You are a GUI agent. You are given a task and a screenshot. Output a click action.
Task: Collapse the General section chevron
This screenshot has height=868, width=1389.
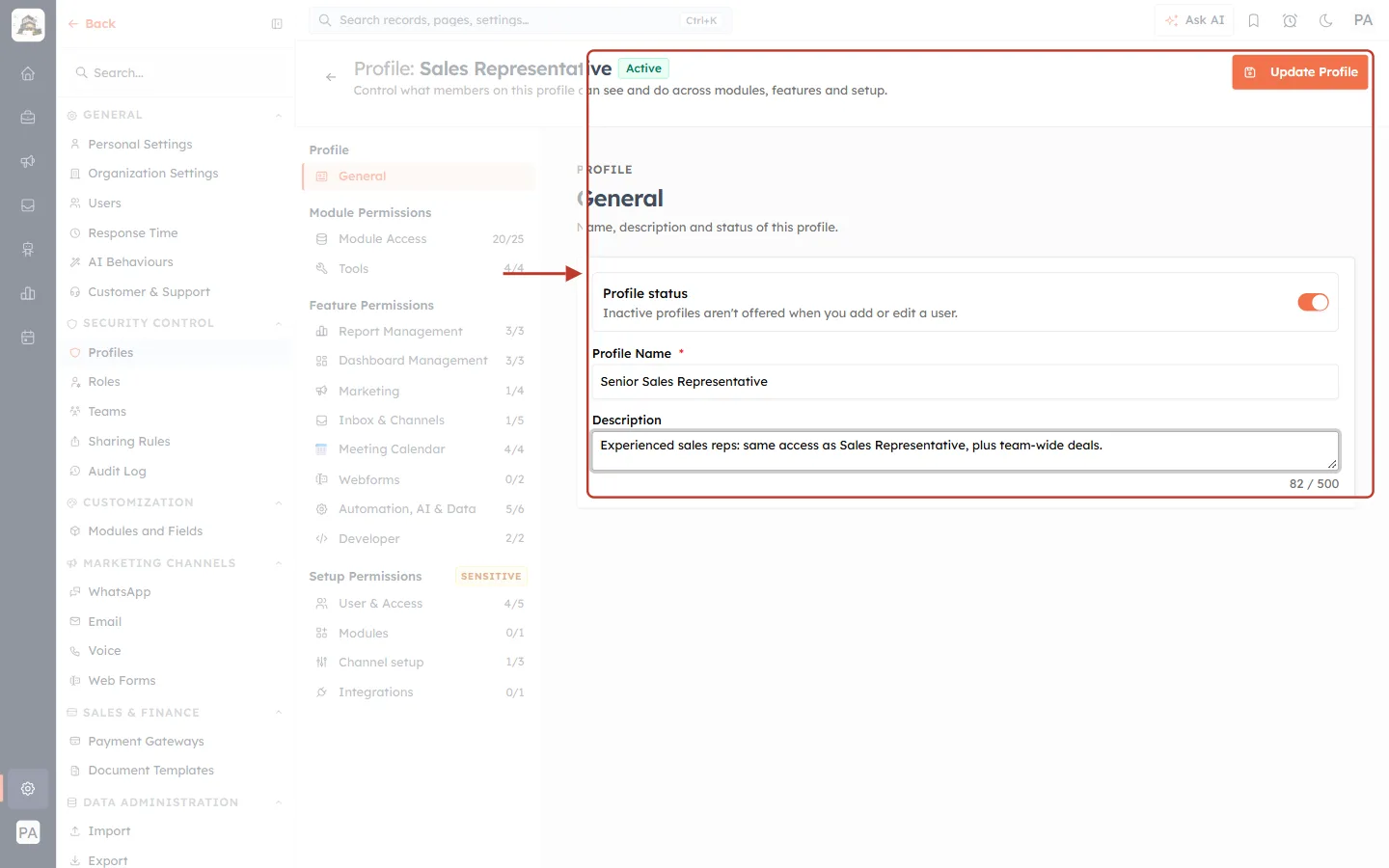tap(279, 116)
